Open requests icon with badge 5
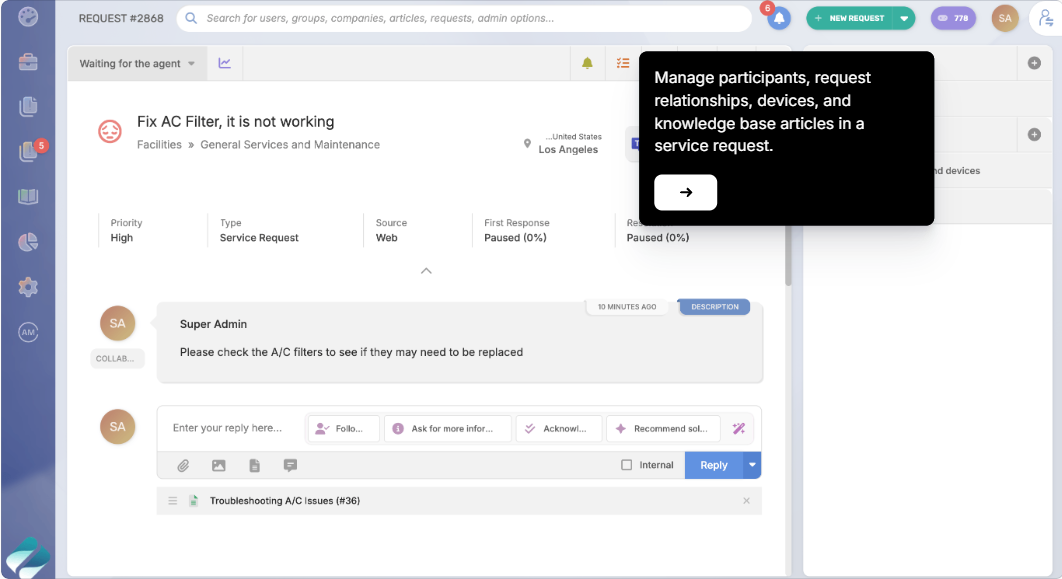The height and width of the screenshot is (579, 1062). (28, 151)
